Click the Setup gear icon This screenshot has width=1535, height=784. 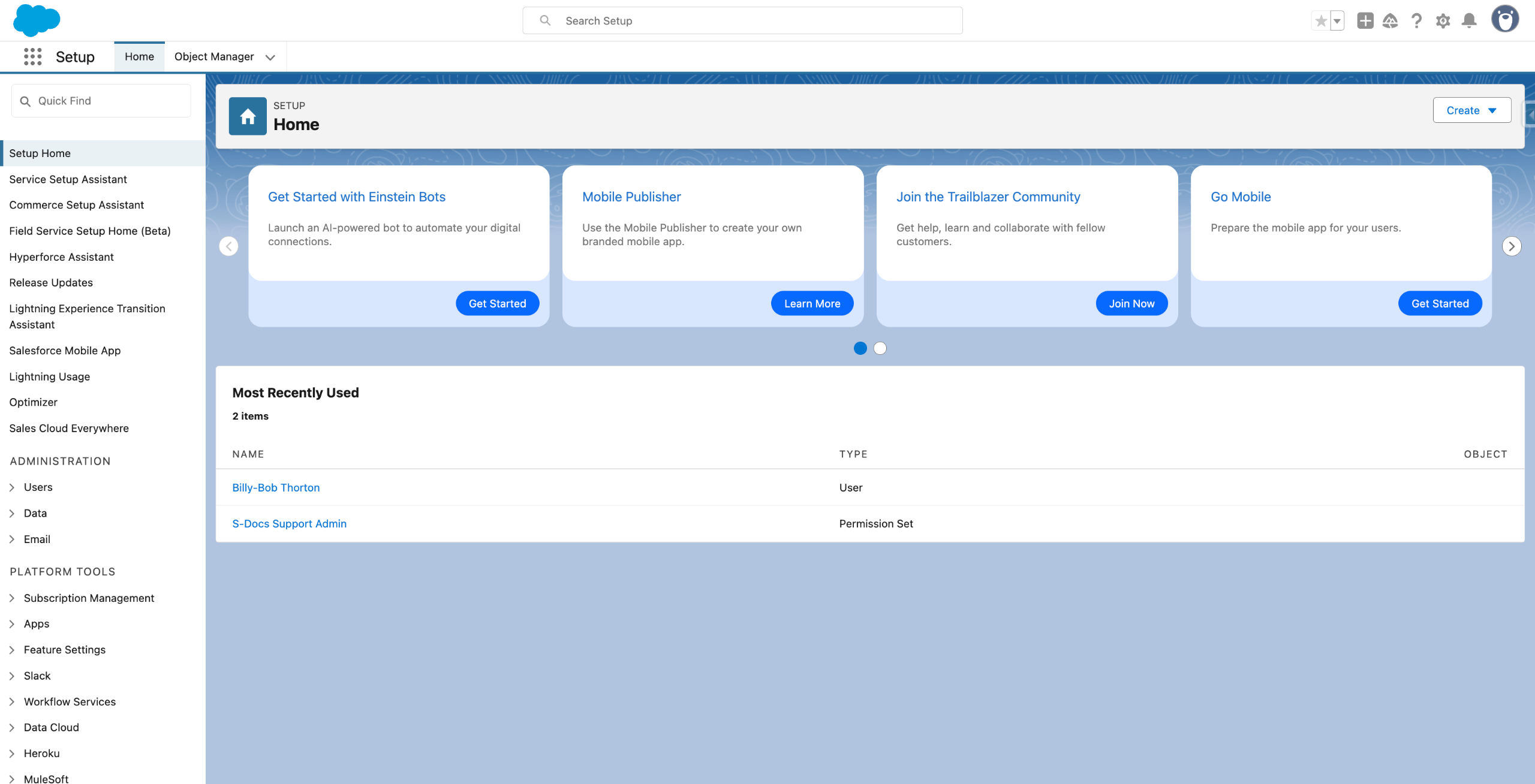pyautogui.click(x=1443, y=21)
